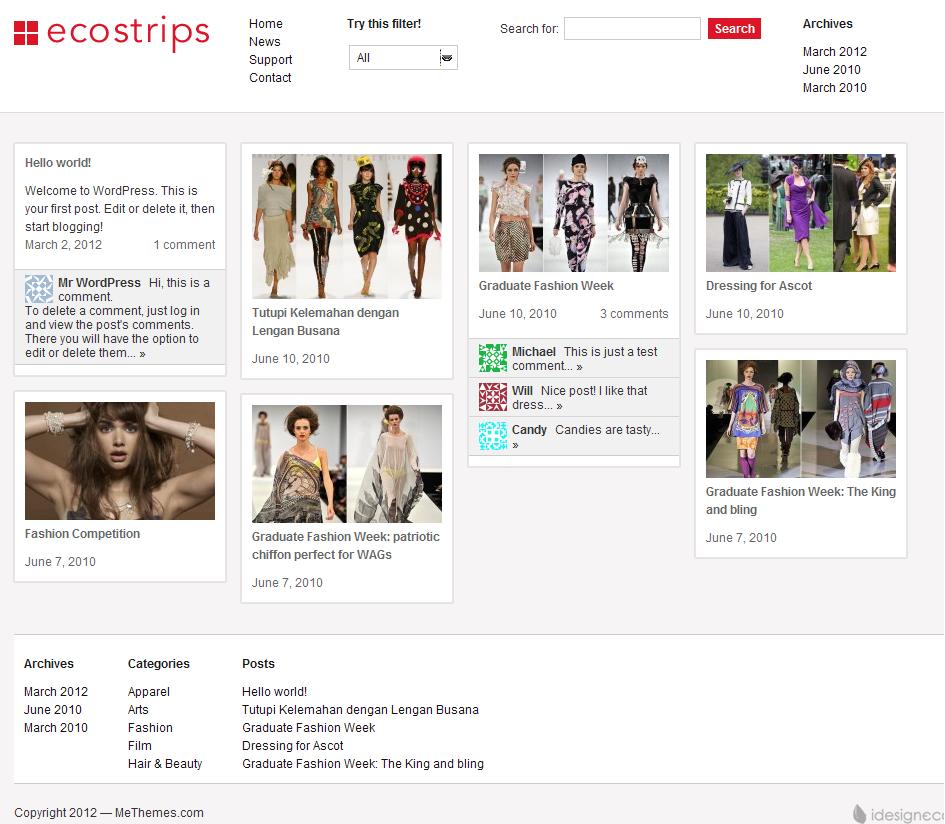View the 3 comments link
The width and height of the screenshot is (945, 824).
point(634,314)
